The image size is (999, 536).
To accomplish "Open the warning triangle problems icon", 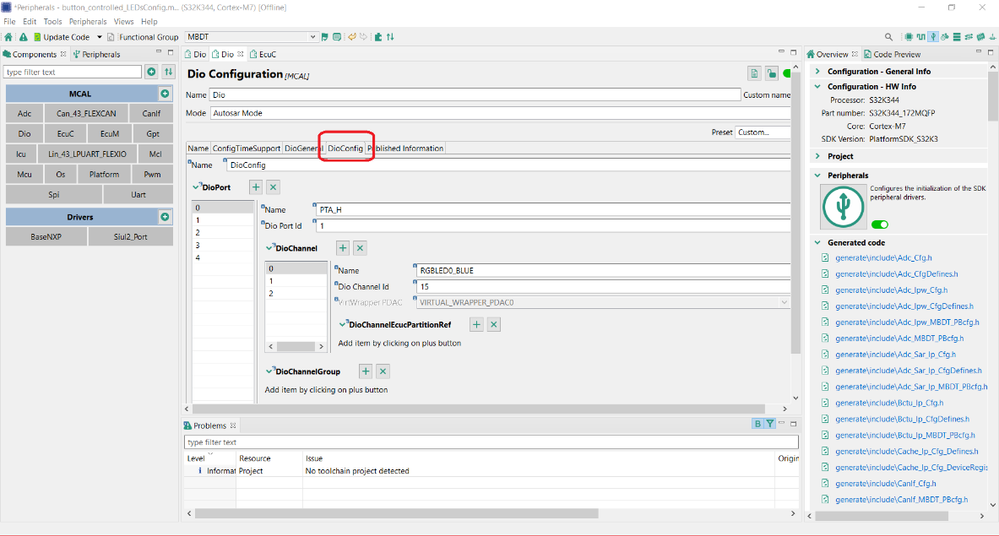I will pyautogui.click(x=23, y=37).
